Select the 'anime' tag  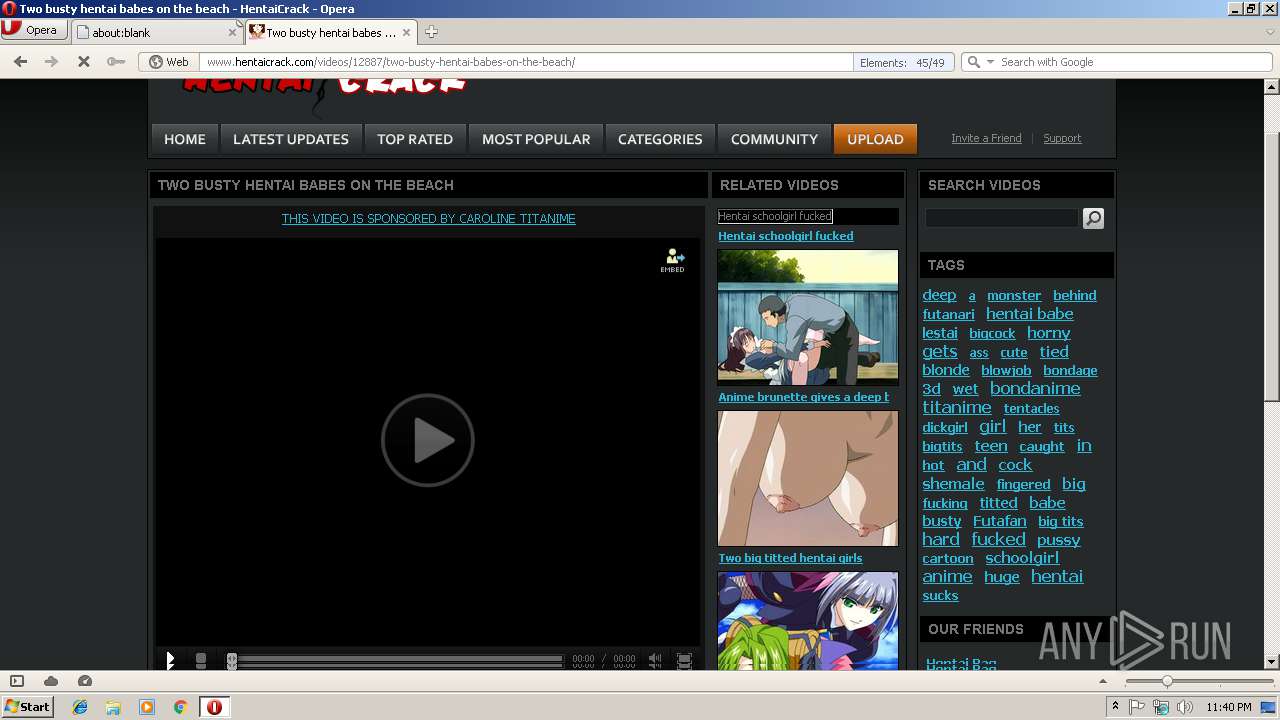pyautogui.click(x=947, y=577)
